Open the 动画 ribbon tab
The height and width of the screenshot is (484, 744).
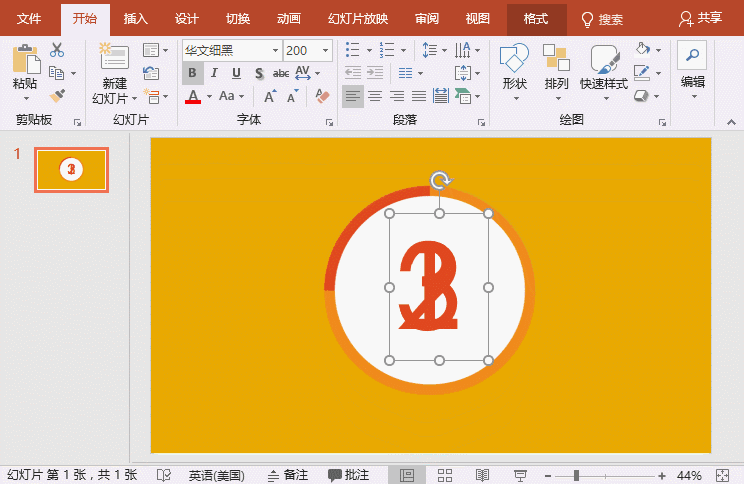pyautogui.click(x=288, y=19)
